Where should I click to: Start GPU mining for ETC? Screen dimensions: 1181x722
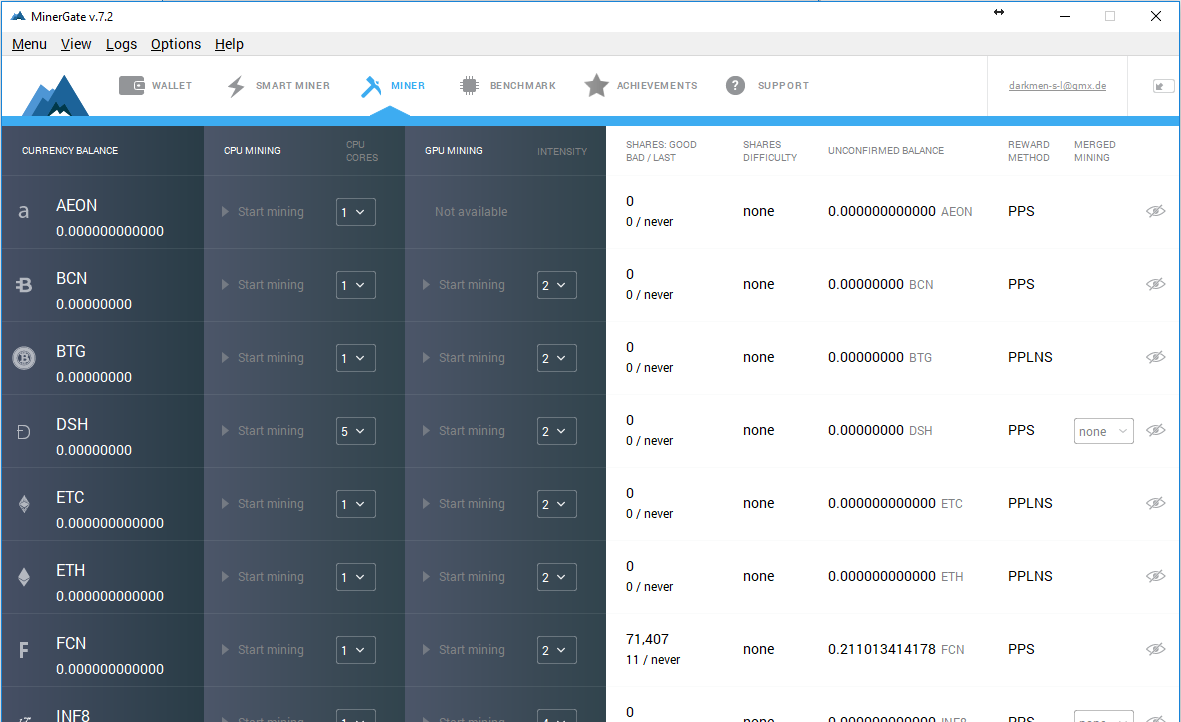point(464,504)
